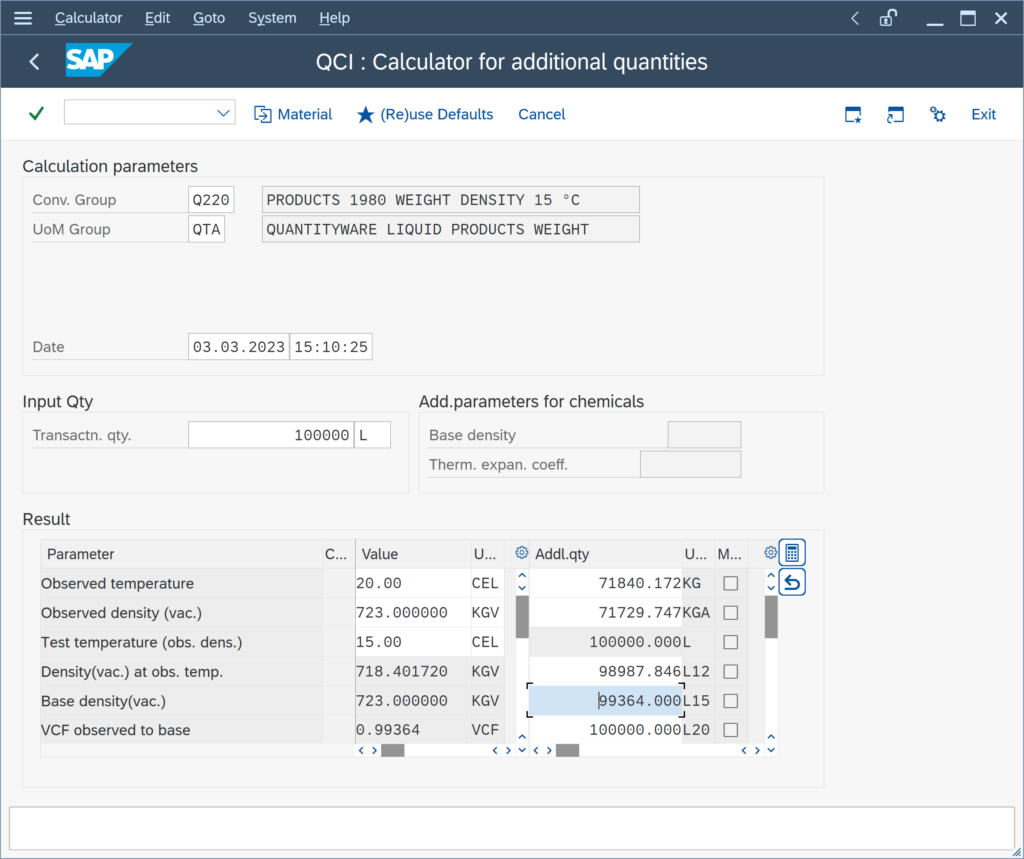The image size is (1024, 859).
Task: Open the Edit menu
Action: pos(157,18)
